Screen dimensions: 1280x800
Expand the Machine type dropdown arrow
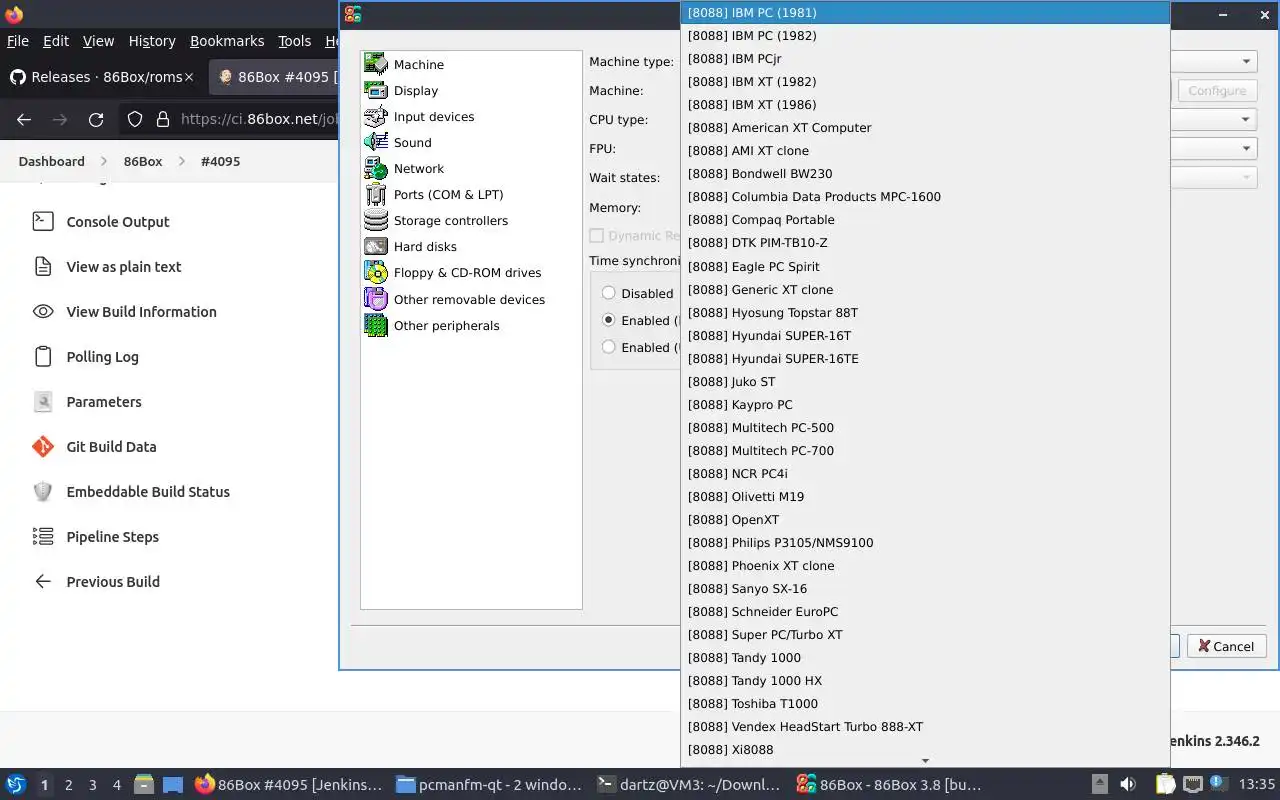pos(1247,61)
